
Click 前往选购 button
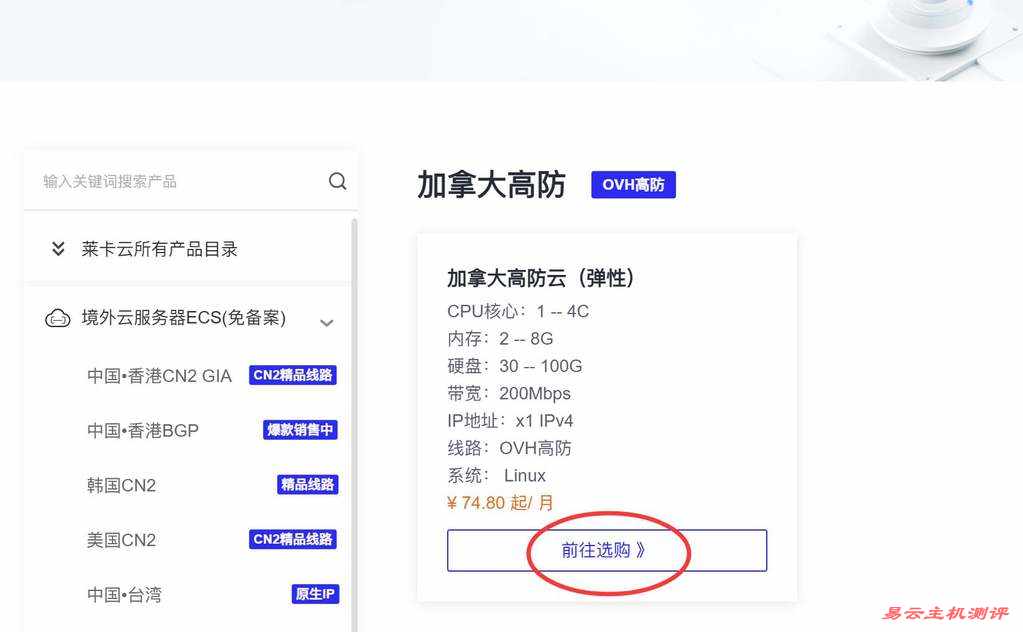pos(607,550)
